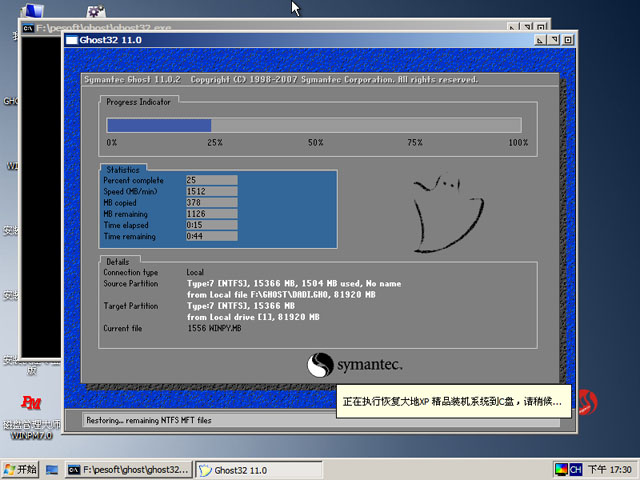Click the Target Partition local drive [1] line

(x=253, y=317)
